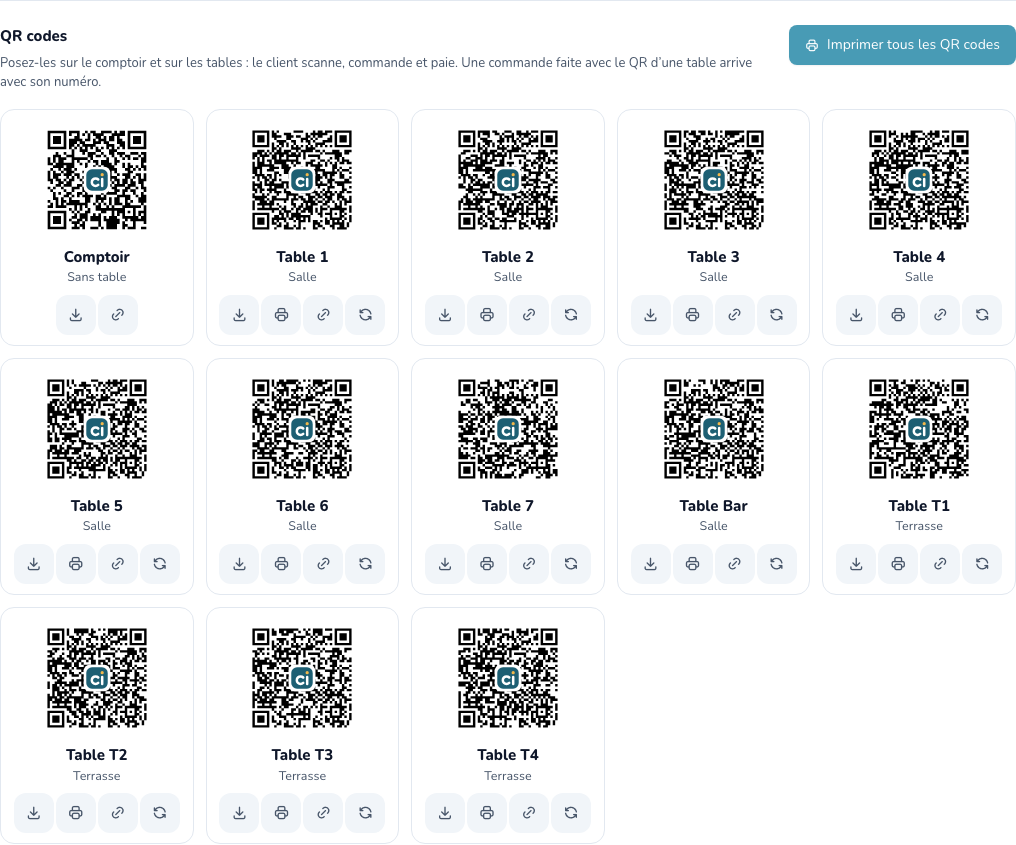Screen dimensions: 1016x845
Task: Copy link for Table T3
Action: (323, 813)
